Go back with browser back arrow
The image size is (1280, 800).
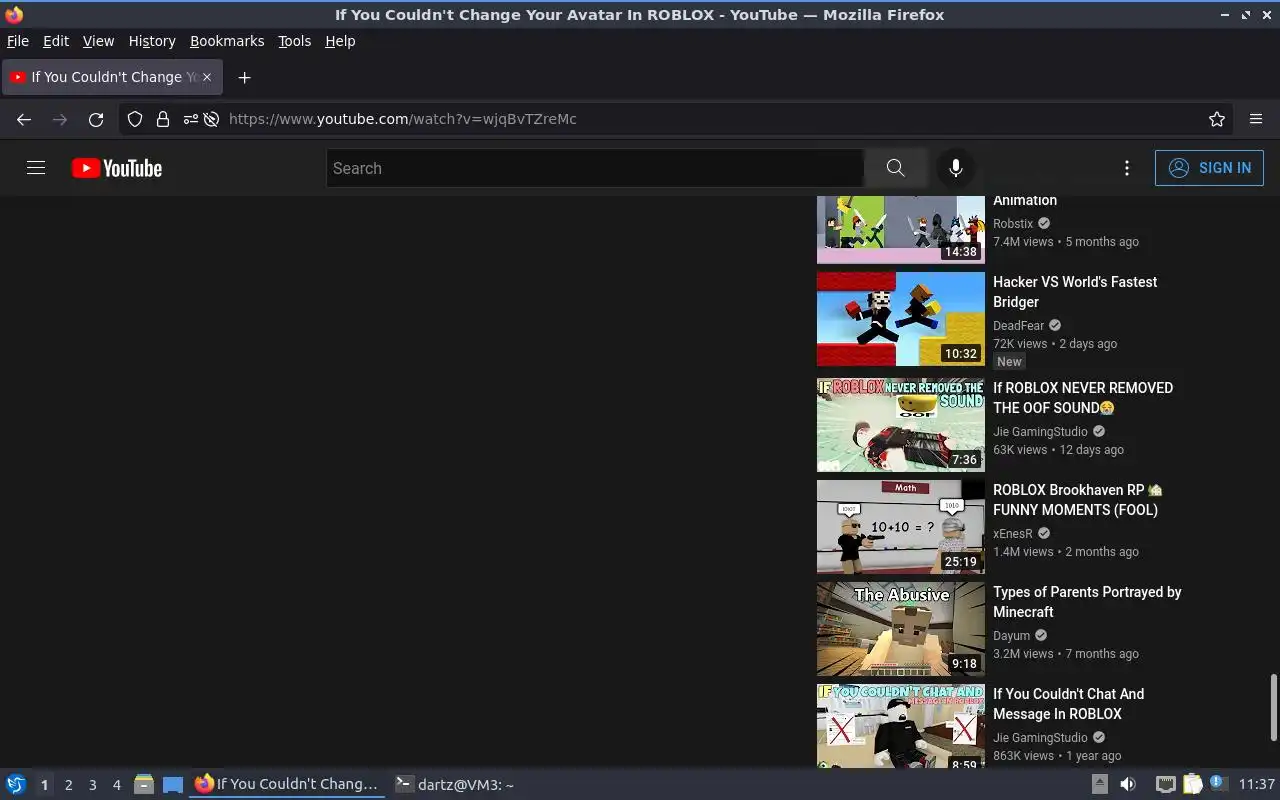pos(24,119)
